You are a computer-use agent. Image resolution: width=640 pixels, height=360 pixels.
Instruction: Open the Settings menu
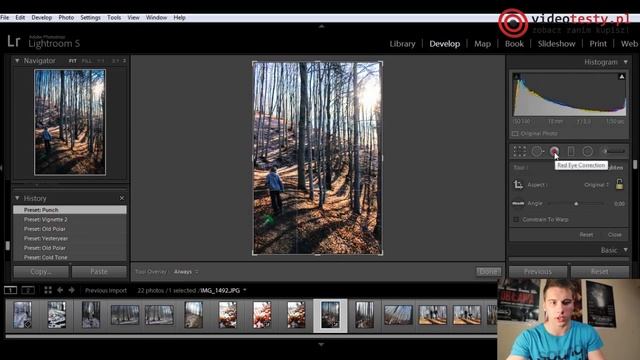click(90, 18)
